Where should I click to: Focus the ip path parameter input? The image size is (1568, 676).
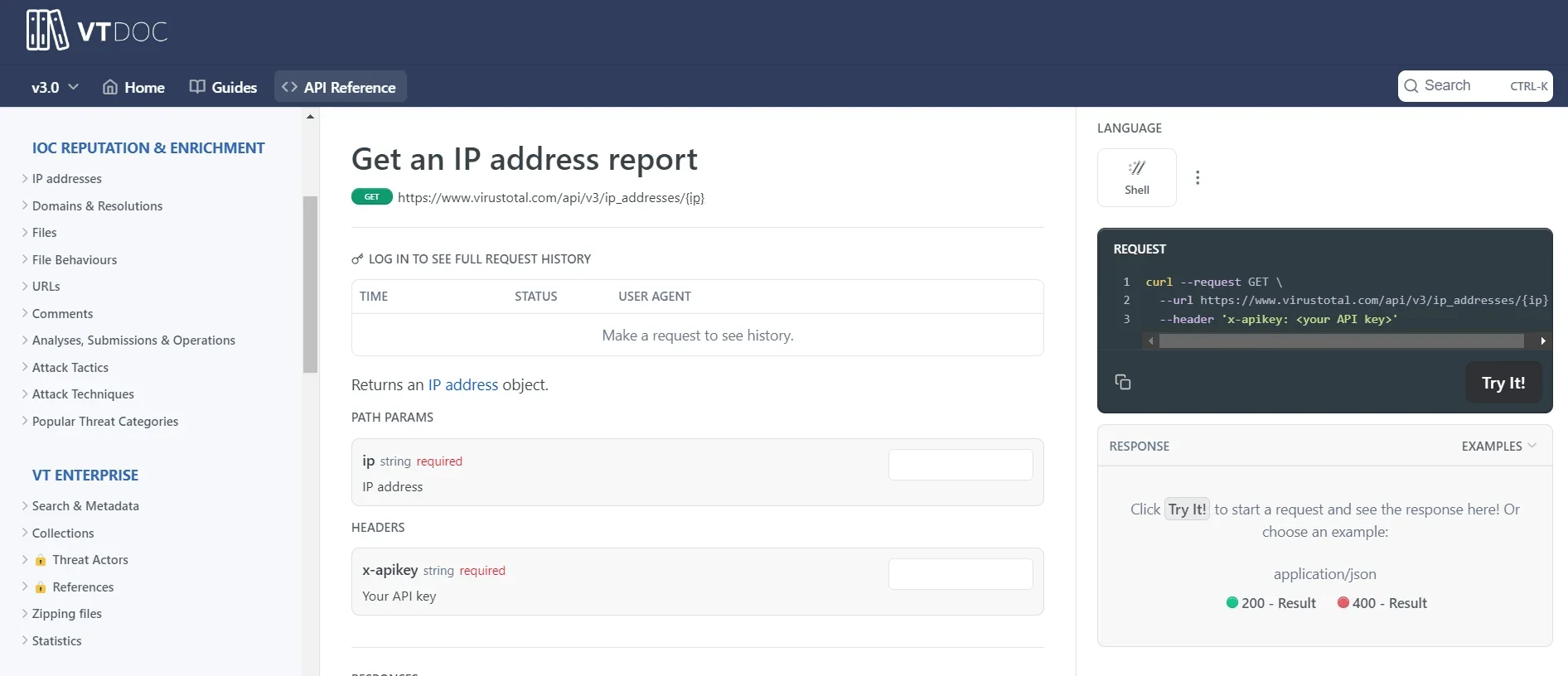[961, 465]
